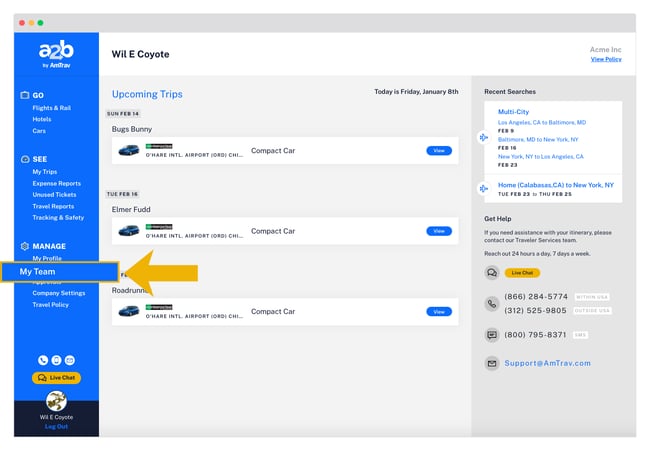Open My Team in the Manage menu
Screen dimensions: 650x451
pos(40,272)
